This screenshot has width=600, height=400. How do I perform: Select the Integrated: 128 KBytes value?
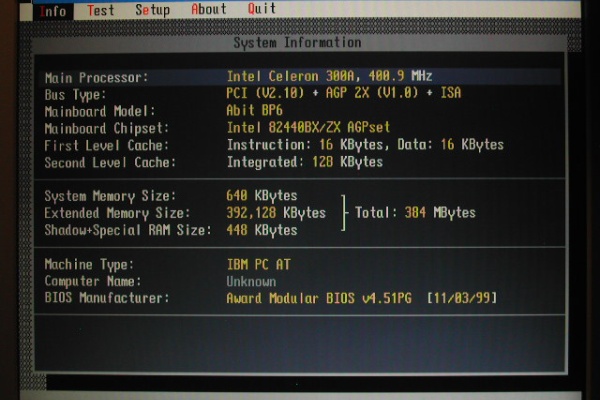click(305, 162)
